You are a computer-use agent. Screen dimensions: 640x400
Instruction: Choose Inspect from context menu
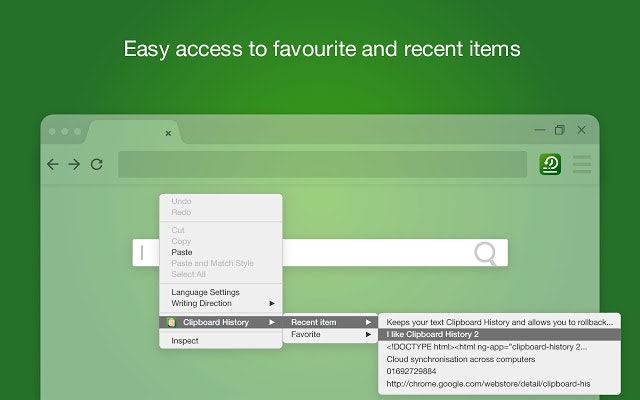[185, 341]
